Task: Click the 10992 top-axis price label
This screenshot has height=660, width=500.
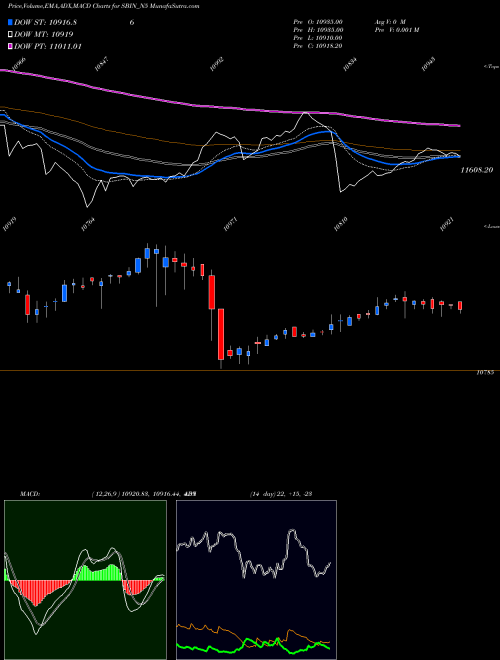Action: click(217, 64)
